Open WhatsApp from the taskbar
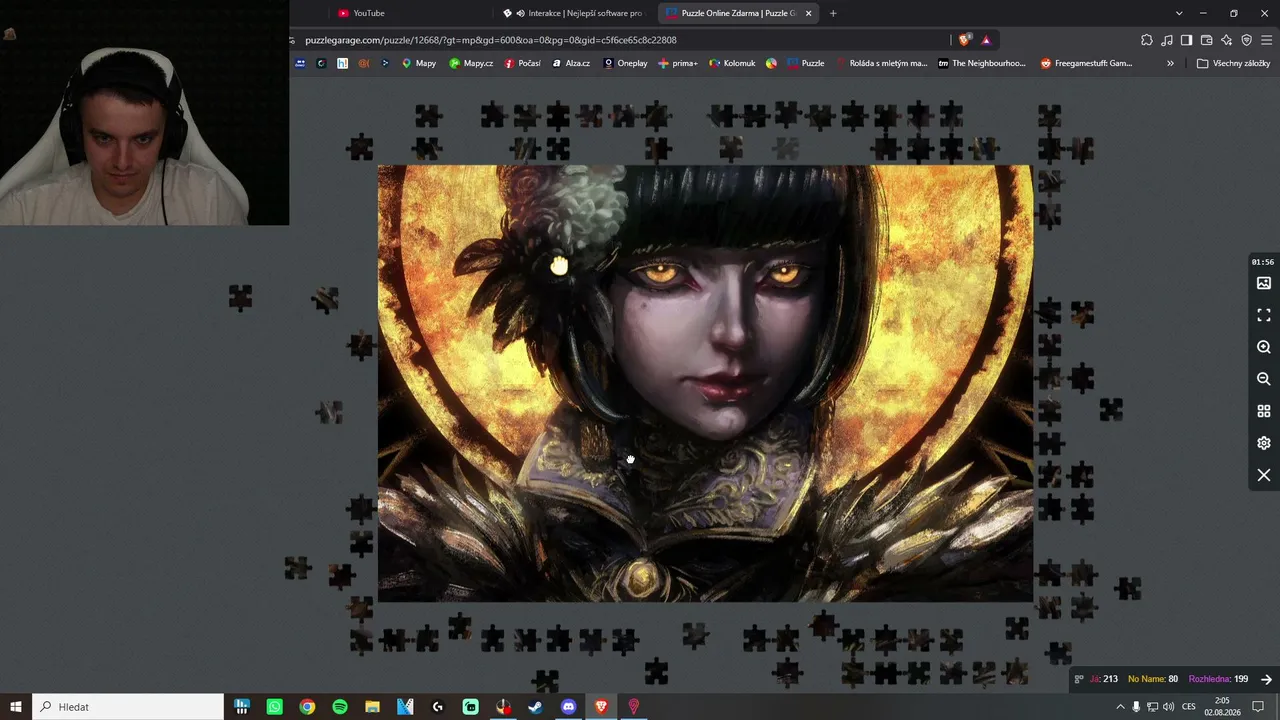This screenshot has width=1280, height=720. 275,707
